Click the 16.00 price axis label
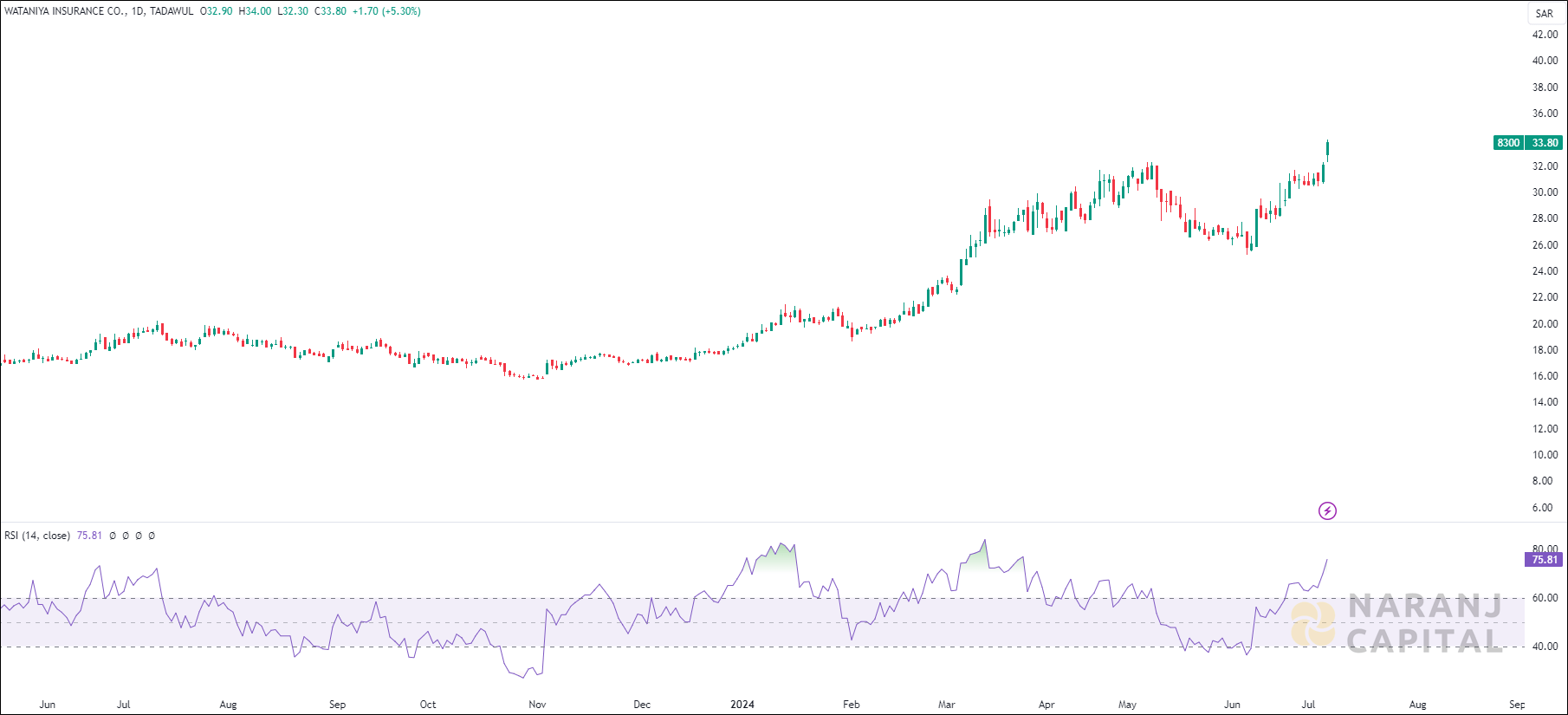 (1545, 376)
